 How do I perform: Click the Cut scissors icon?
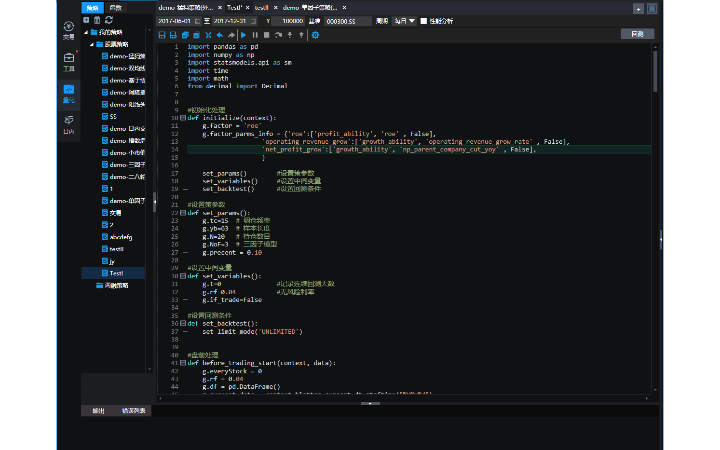[208, 35]
